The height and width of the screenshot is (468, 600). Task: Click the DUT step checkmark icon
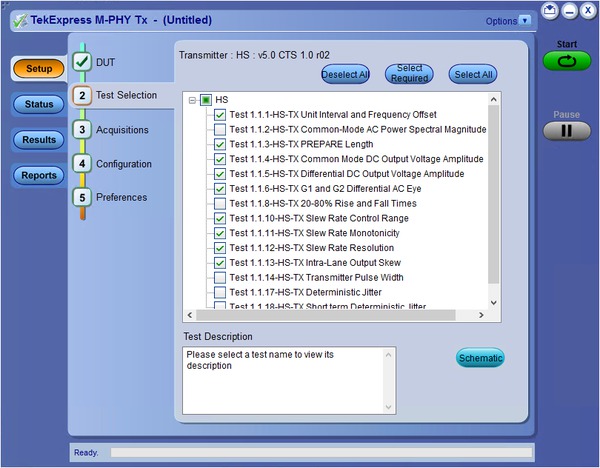(82, 61)
